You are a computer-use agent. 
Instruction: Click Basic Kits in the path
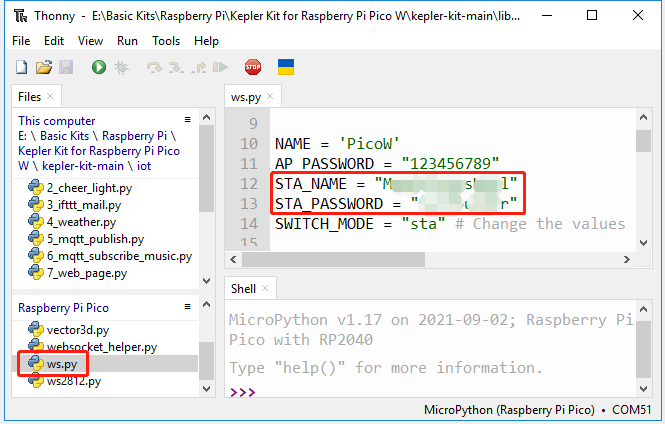[64, 136]
